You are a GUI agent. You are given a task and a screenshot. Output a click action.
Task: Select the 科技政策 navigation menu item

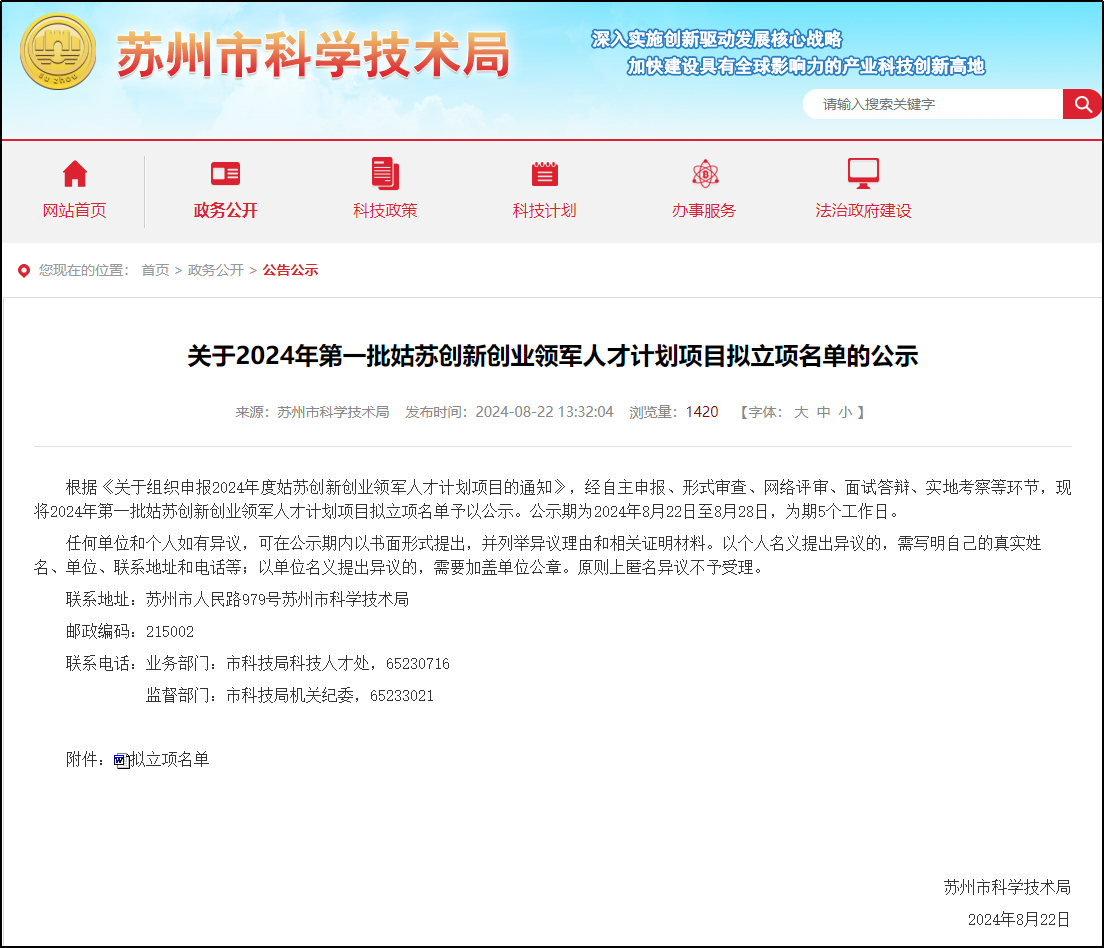click(384, 211)
